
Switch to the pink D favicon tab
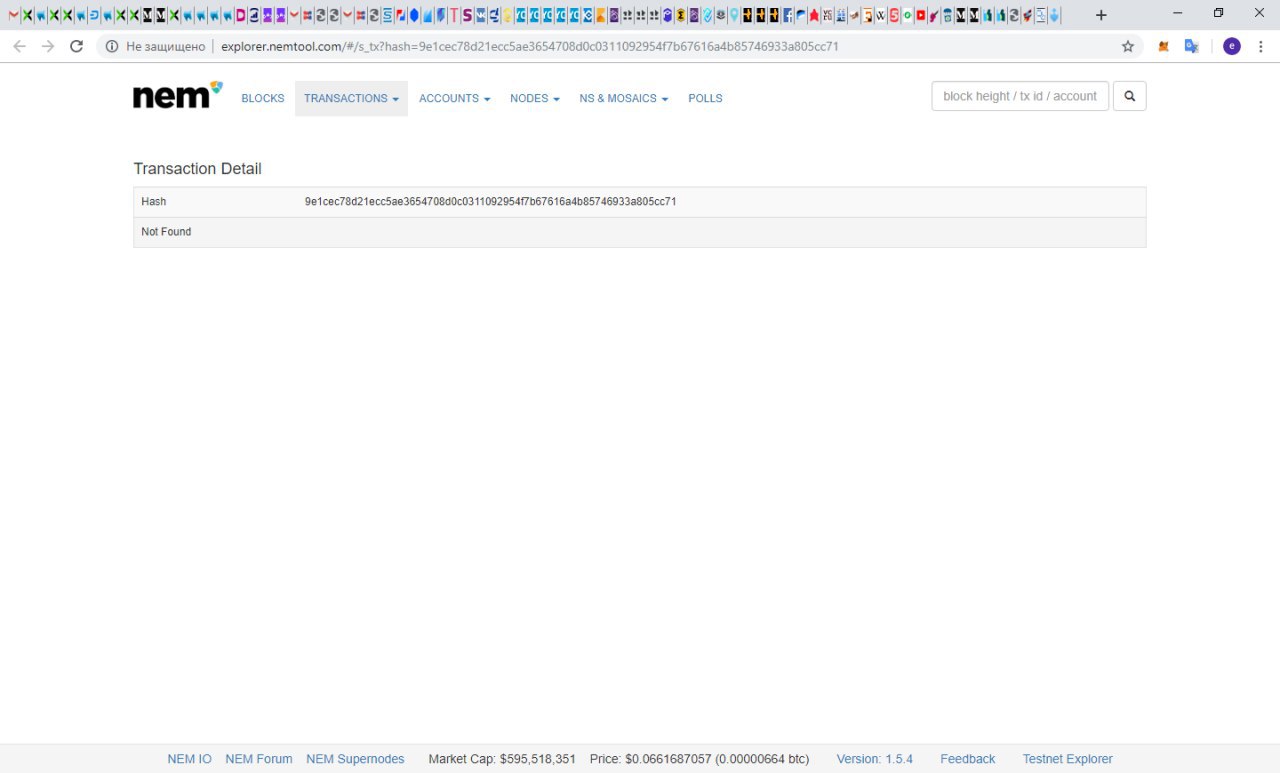(x=240, y=15)
